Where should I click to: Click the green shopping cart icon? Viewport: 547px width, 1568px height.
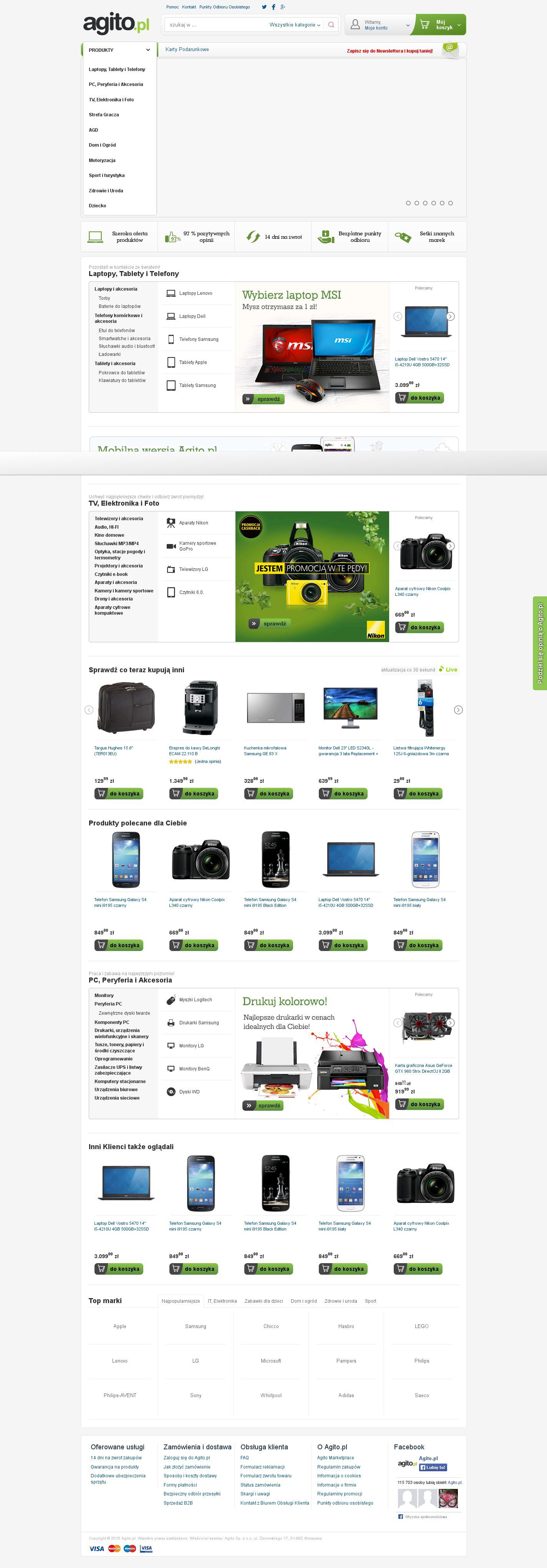pos(424,25)
